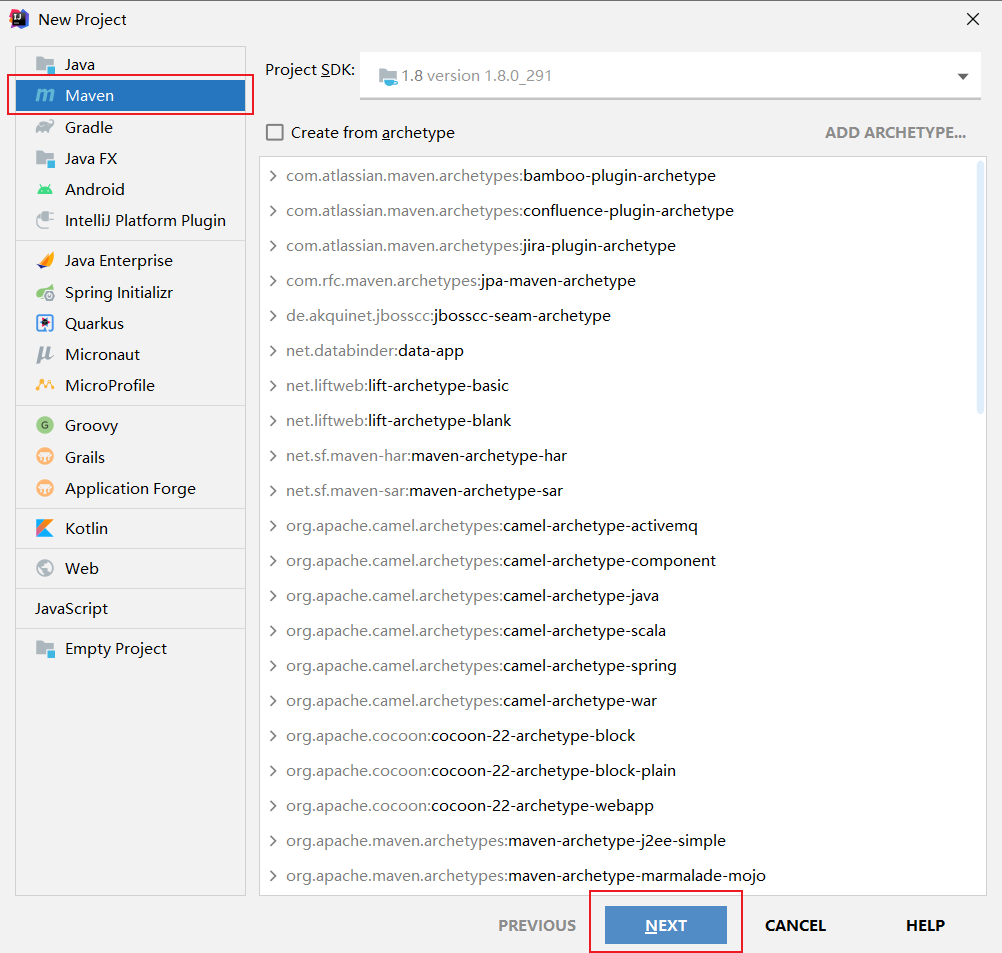Expand jpa-maven-archetype chevron
Screen dimensions: 1002x953
pyautogui.click(x=273, y=281)
